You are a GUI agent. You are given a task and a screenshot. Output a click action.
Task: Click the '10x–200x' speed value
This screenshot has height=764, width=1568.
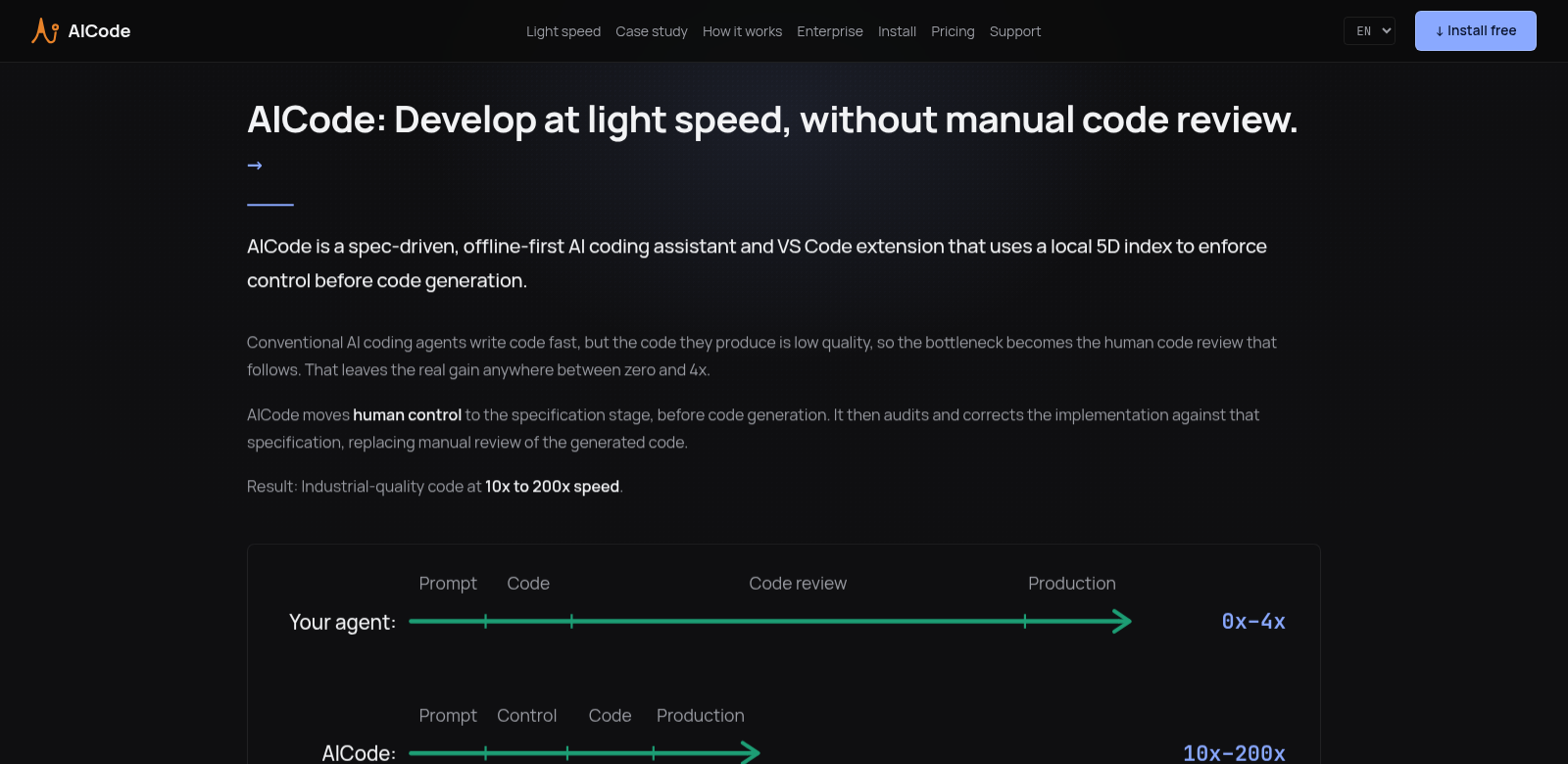click(x=1234, y=753)
